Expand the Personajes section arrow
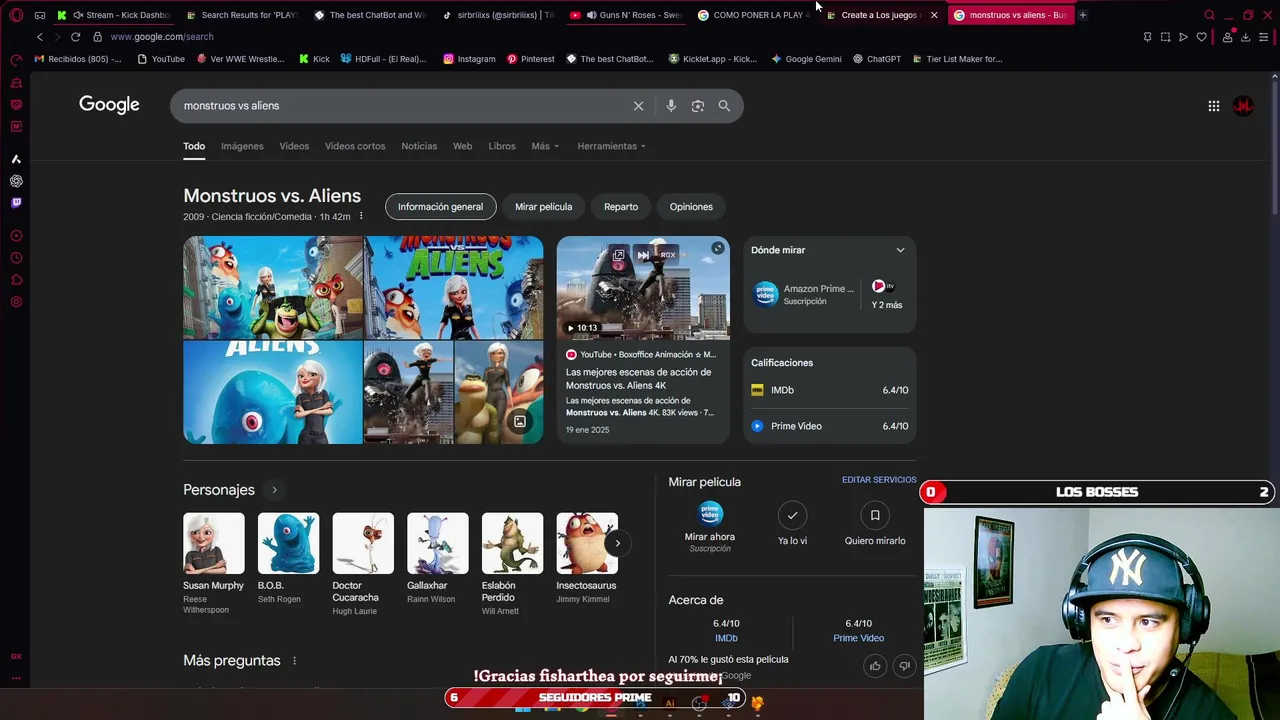1280x720 pixels. 274,490
